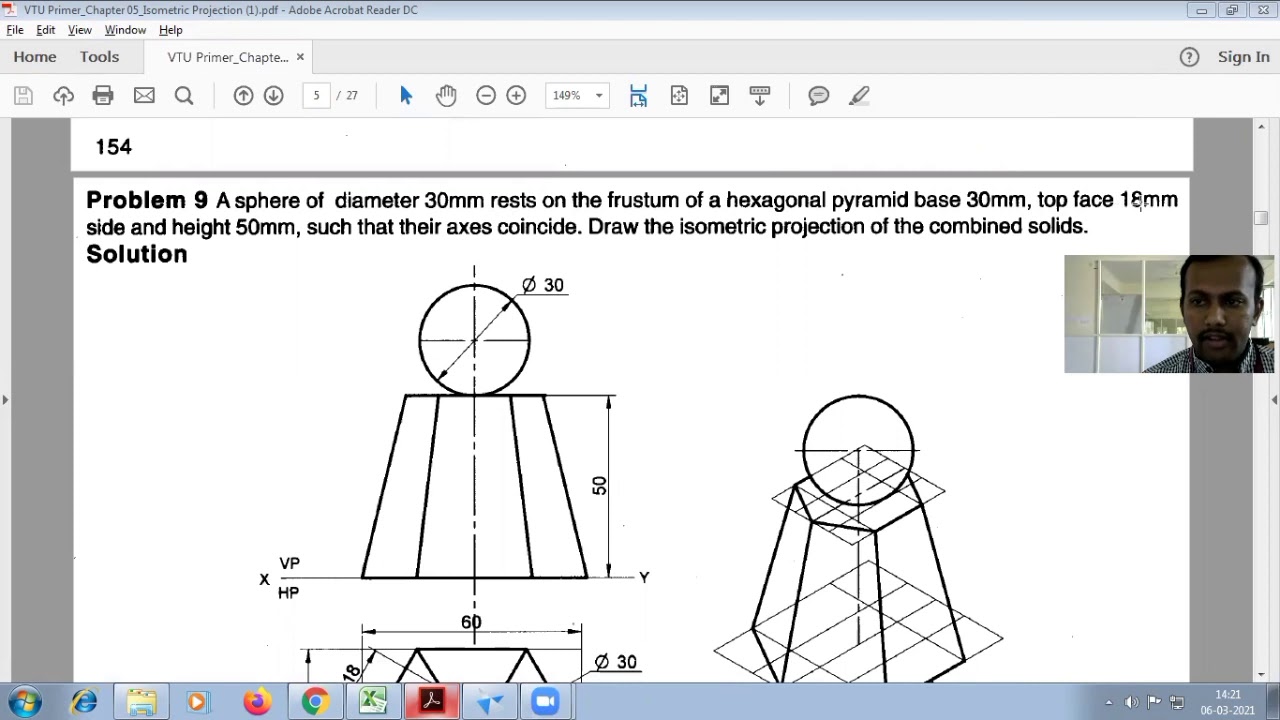Click the upload to cloud icon
This screenshot has height=720, width=1280.
click(63, 95)
